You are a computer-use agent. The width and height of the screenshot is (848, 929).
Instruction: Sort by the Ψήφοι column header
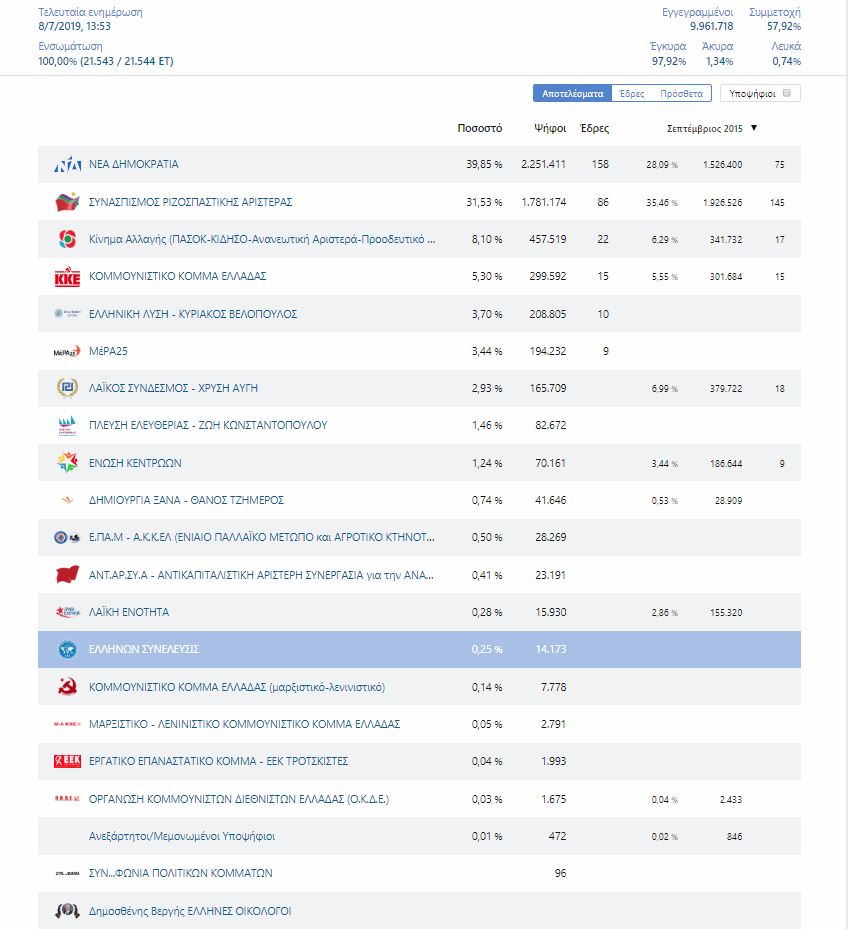coord(550,128)
